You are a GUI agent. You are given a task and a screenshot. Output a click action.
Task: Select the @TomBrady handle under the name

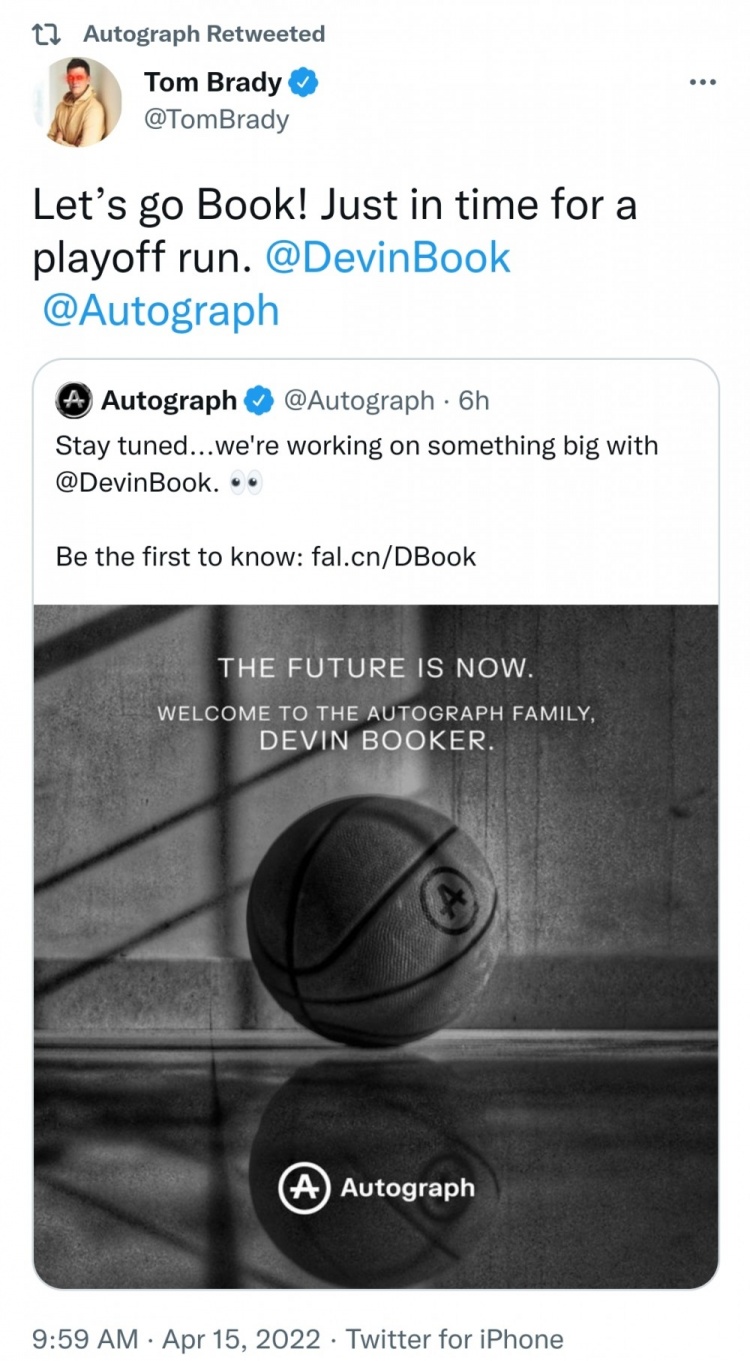tap(216, 120)
